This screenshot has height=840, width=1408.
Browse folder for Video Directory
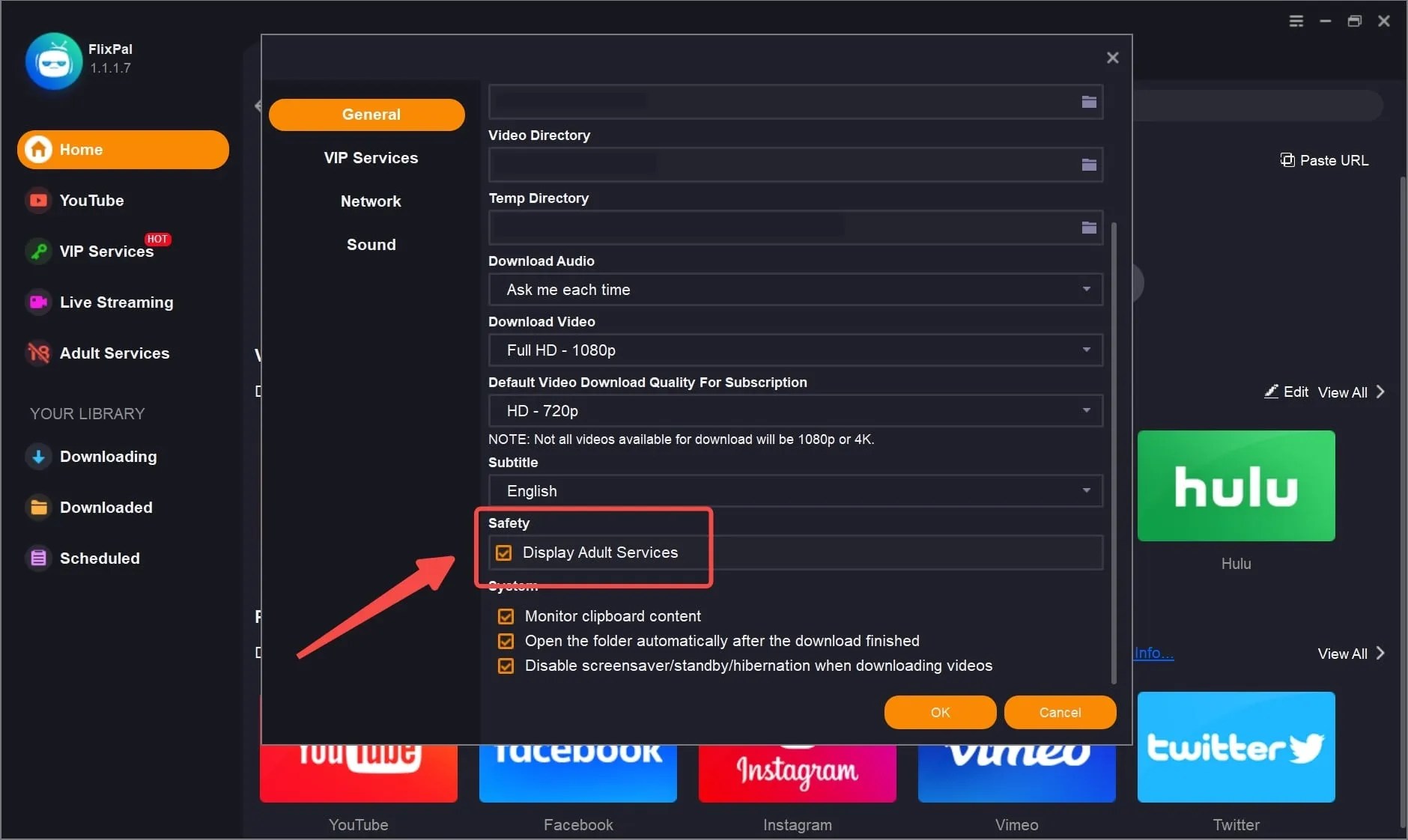point(1089,165)
